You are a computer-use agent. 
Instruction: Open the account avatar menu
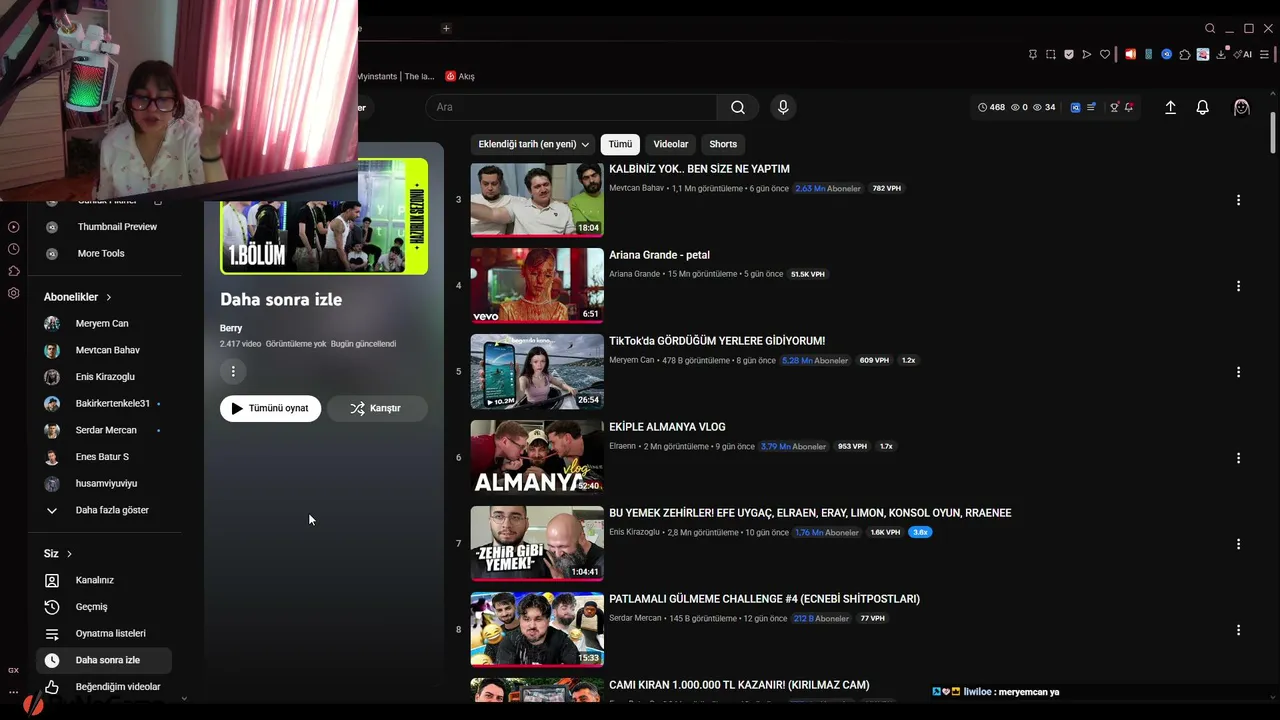(1242, 107)
